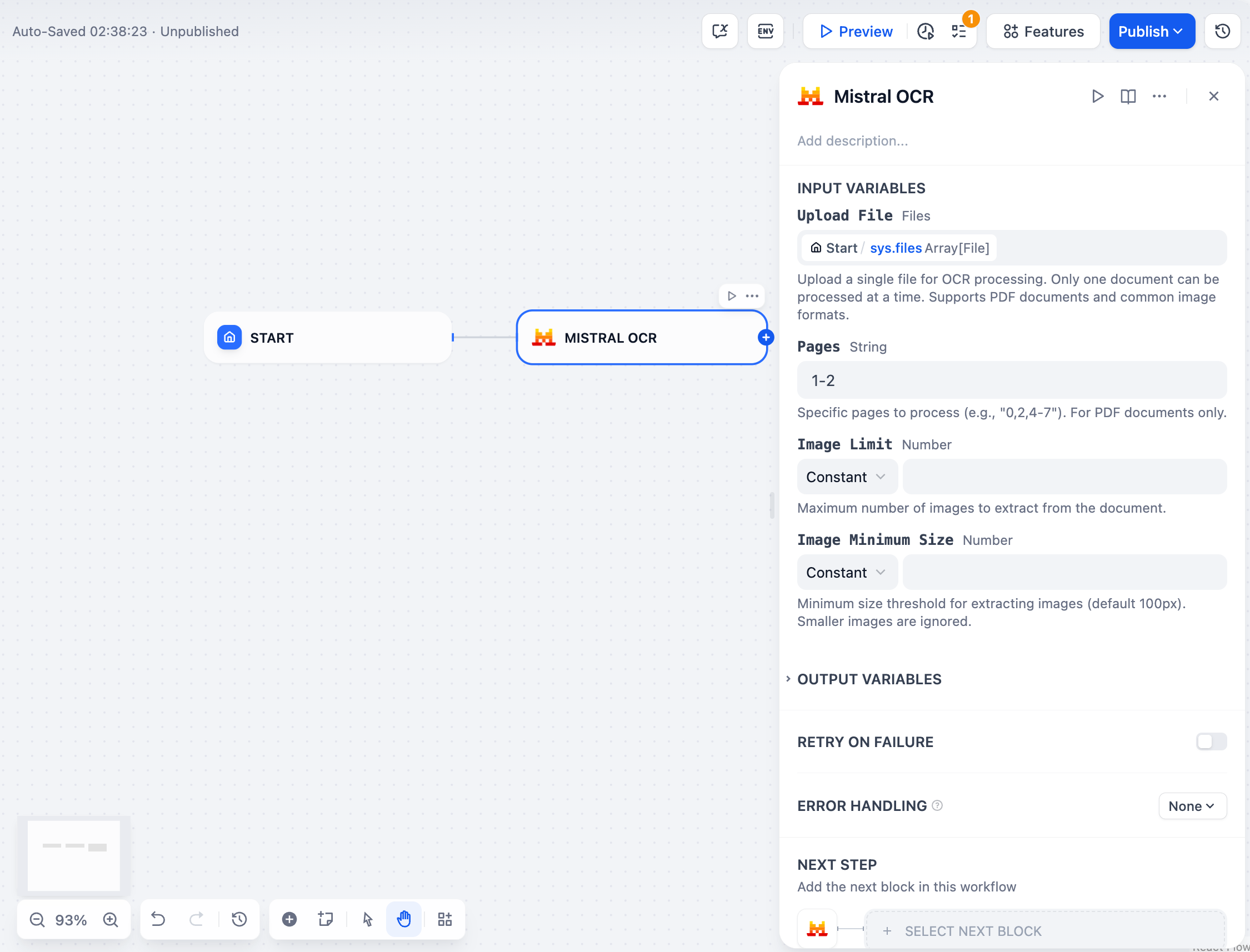The image size is (1250, 952).
Task: Toggle Retry on Failure switch
Action: tap(1211, 741)
